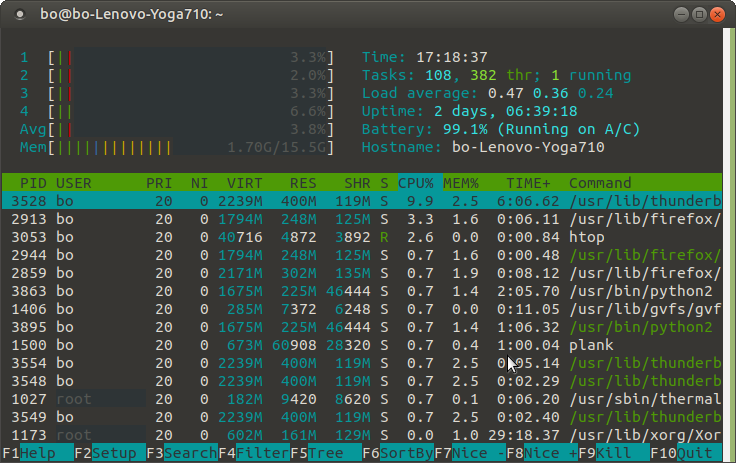Click F7 Nice - button
The image size is (736, 463).
click(x=470, y=453)
